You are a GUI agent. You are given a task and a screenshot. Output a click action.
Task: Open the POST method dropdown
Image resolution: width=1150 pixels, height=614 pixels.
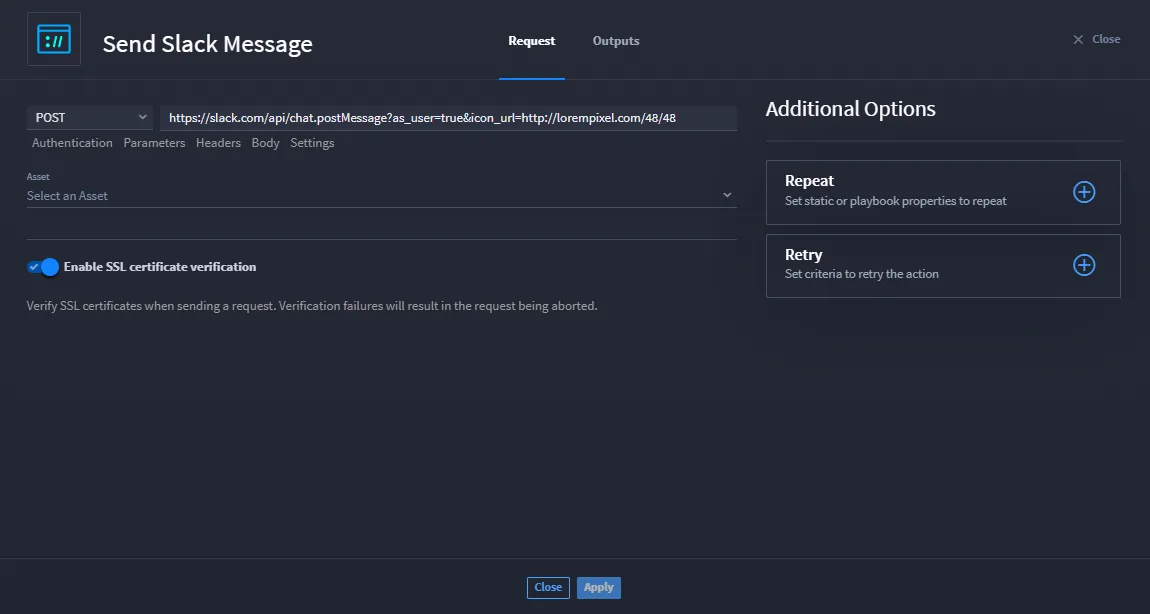click(x=90, y=117)
